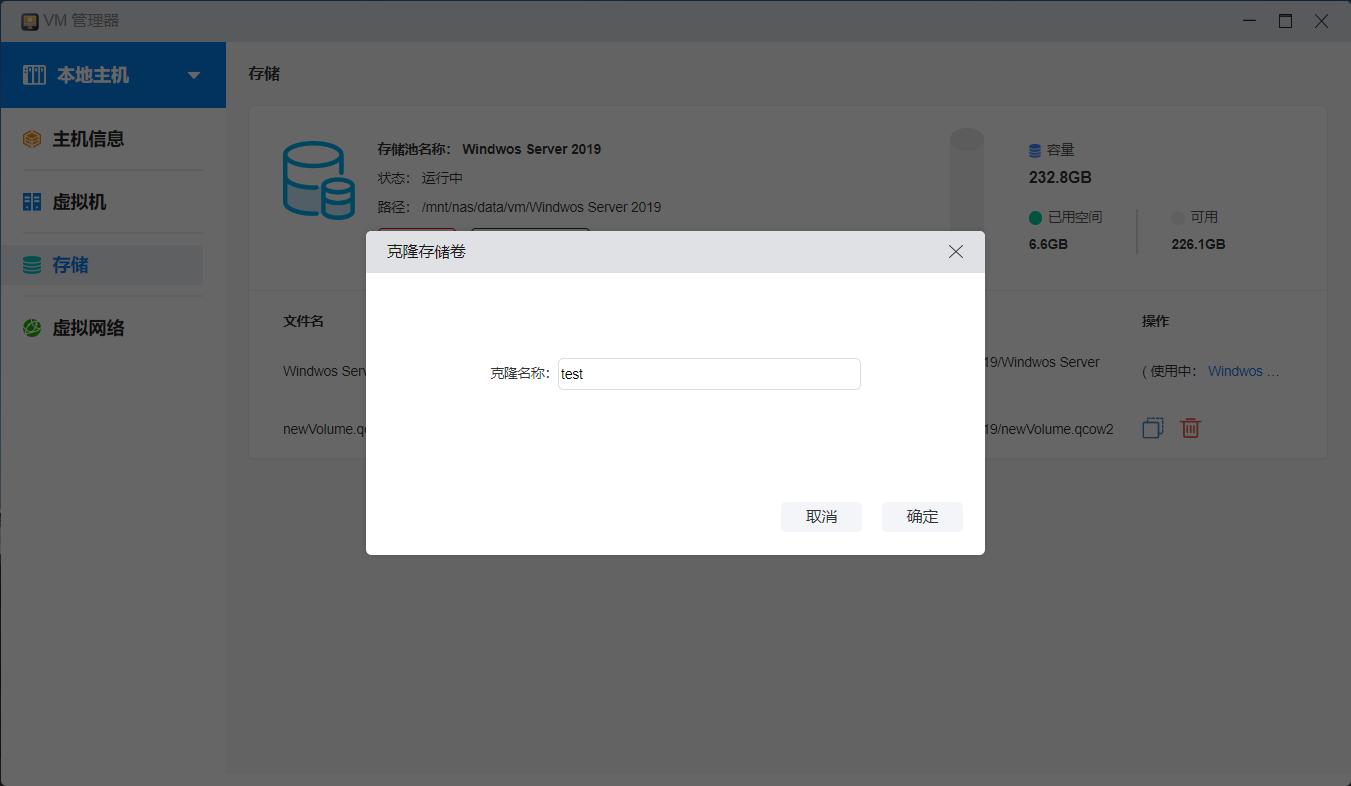Click the VM 管理器 app icon in title bar

tap(30, 21)
